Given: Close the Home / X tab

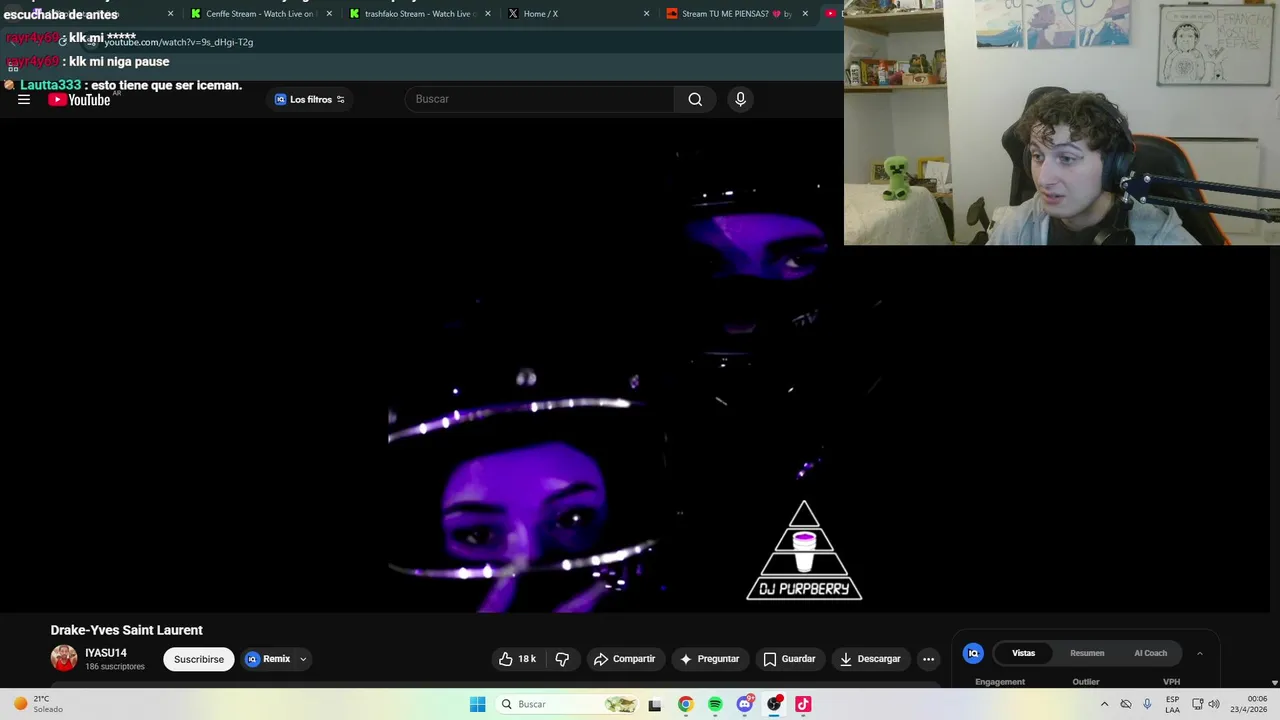Looking at the screenshot, I should tap(646, 14).
